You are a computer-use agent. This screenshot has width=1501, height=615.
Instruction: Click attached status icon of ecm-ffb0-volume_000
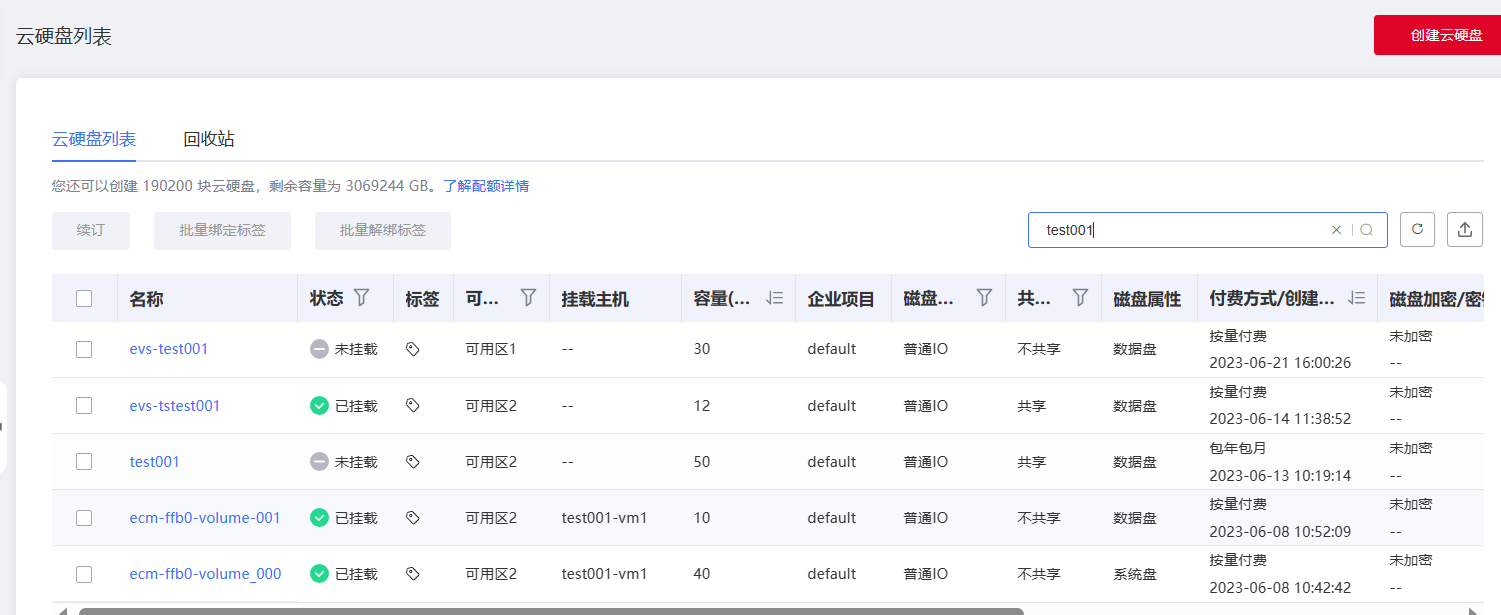point(319,573)
